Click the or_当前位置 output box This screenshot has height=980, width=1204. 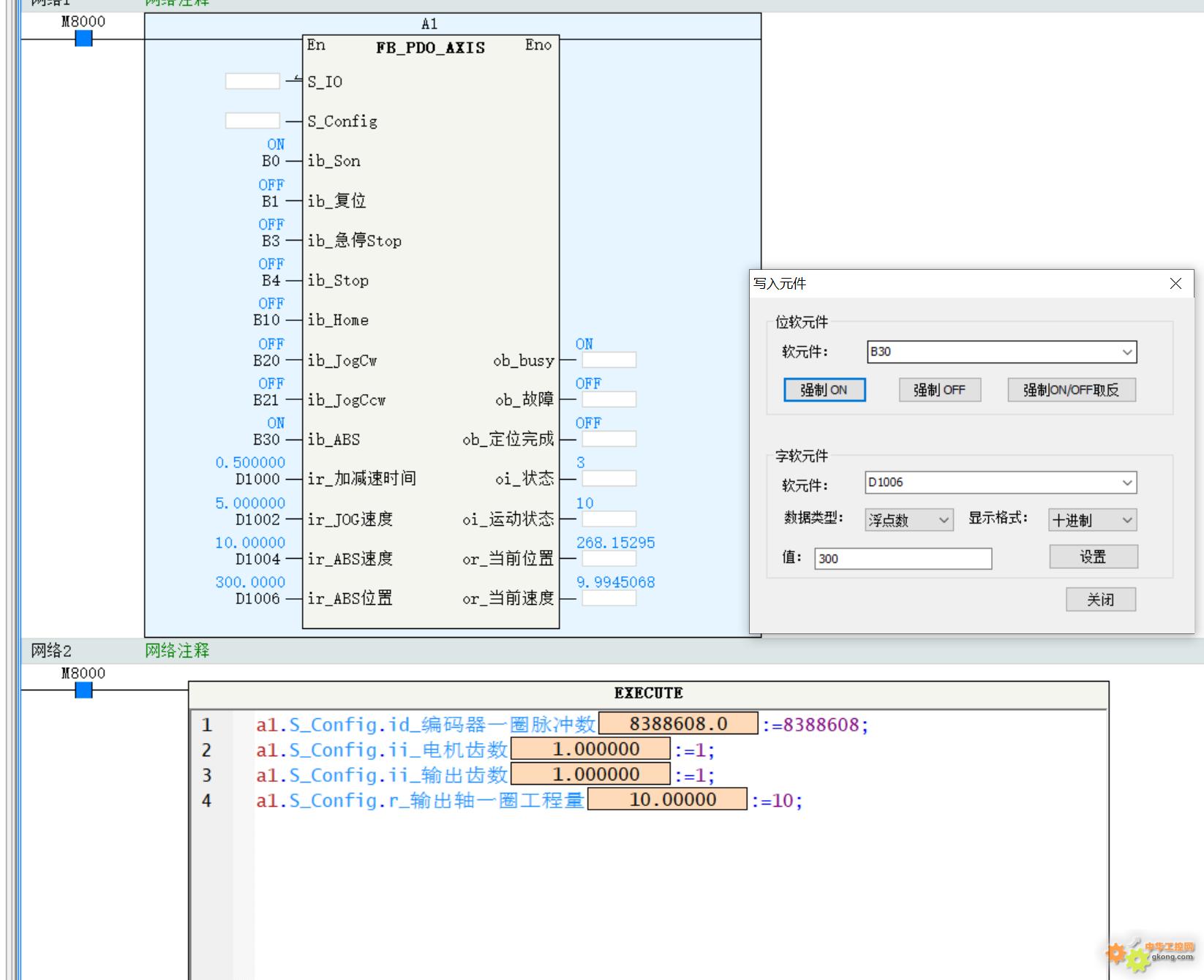609,559
